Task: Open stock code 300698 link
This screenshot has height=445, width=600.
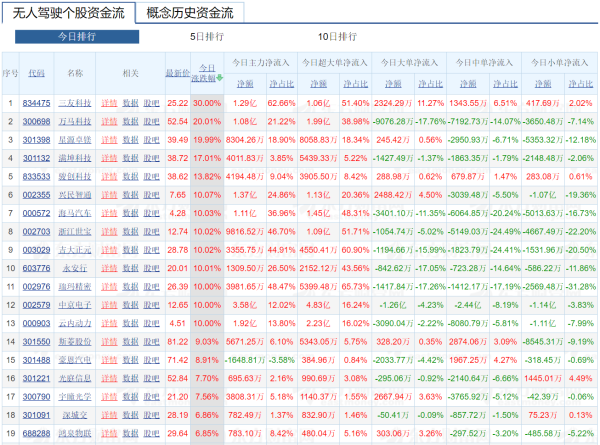Action: (36, 122)
